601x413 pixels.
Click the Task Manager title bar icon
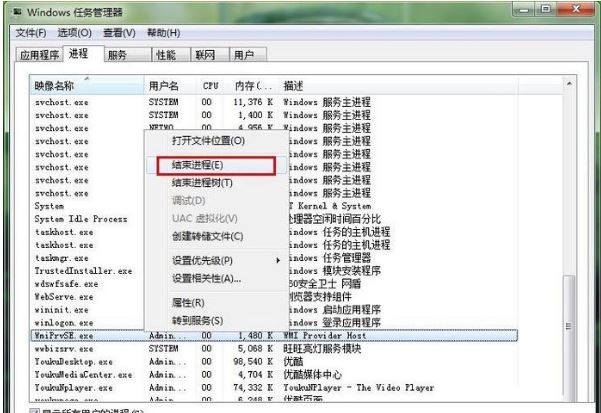(18, 12)
